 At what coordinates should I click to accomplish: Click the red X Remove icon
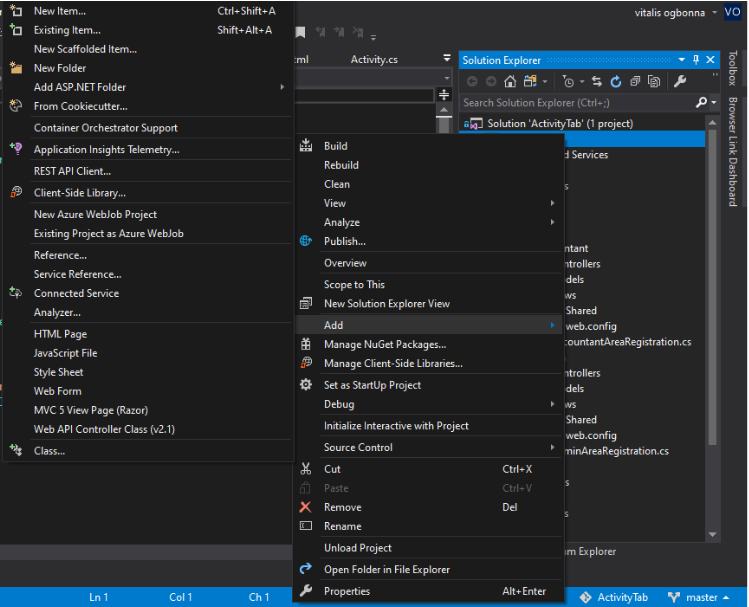coord(305,507)
